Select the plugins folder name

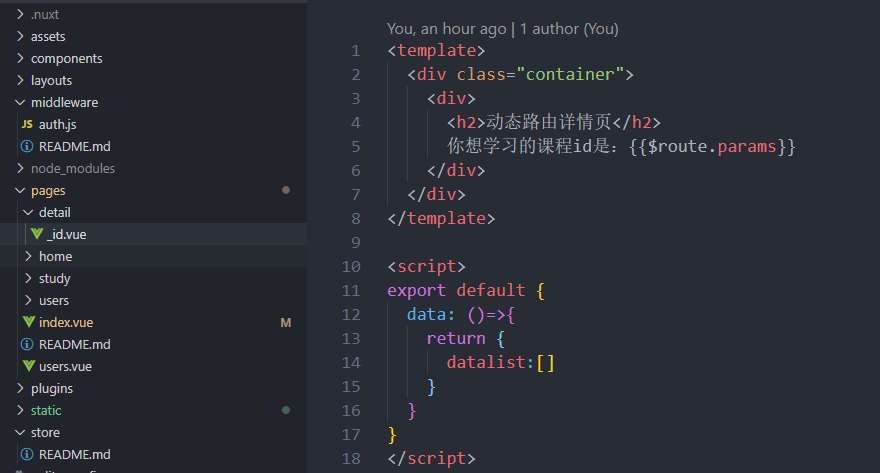(52, 388)
